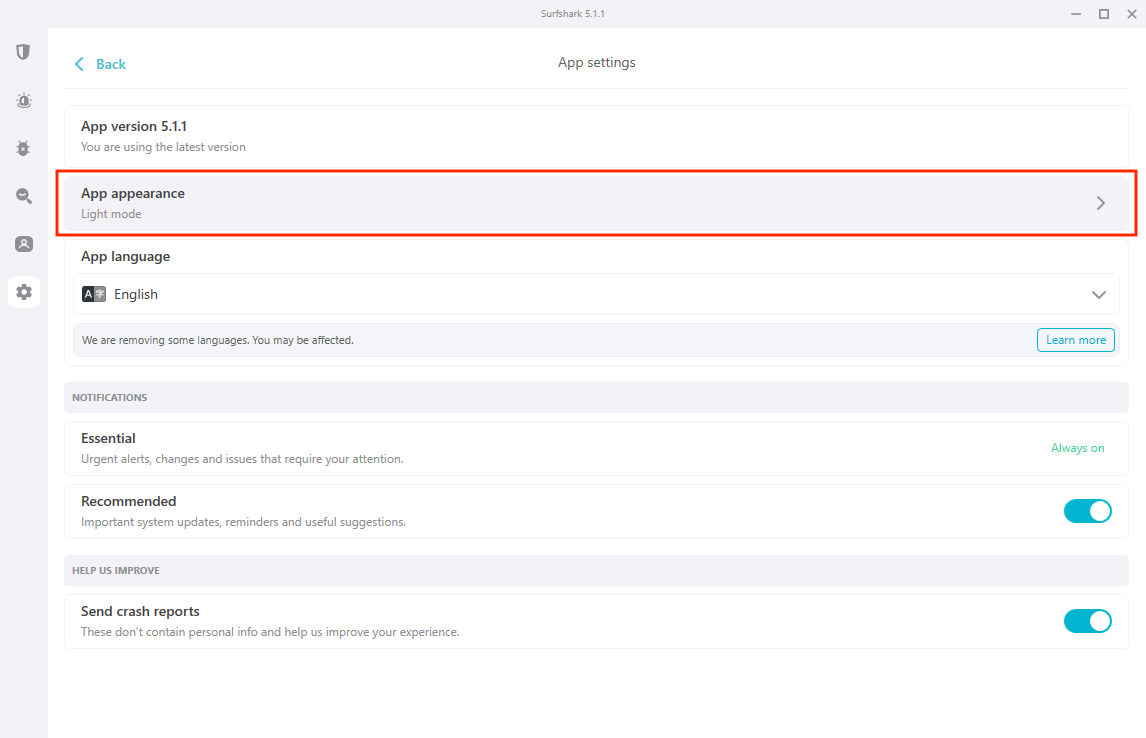Viewport: 1146px width, 738px height.
Task: Open the App appearance Light mode row
Action: [x=580, y=203]
